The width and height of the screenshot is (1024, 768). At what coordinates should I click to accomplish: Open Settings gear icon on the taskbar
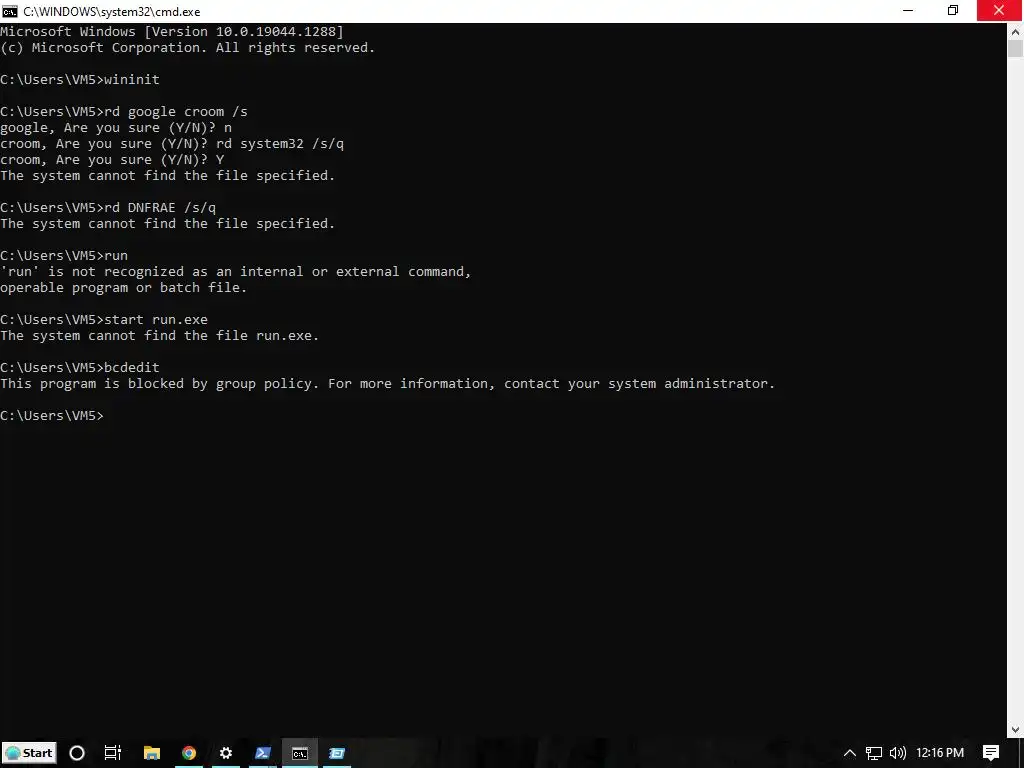point(226,753)
